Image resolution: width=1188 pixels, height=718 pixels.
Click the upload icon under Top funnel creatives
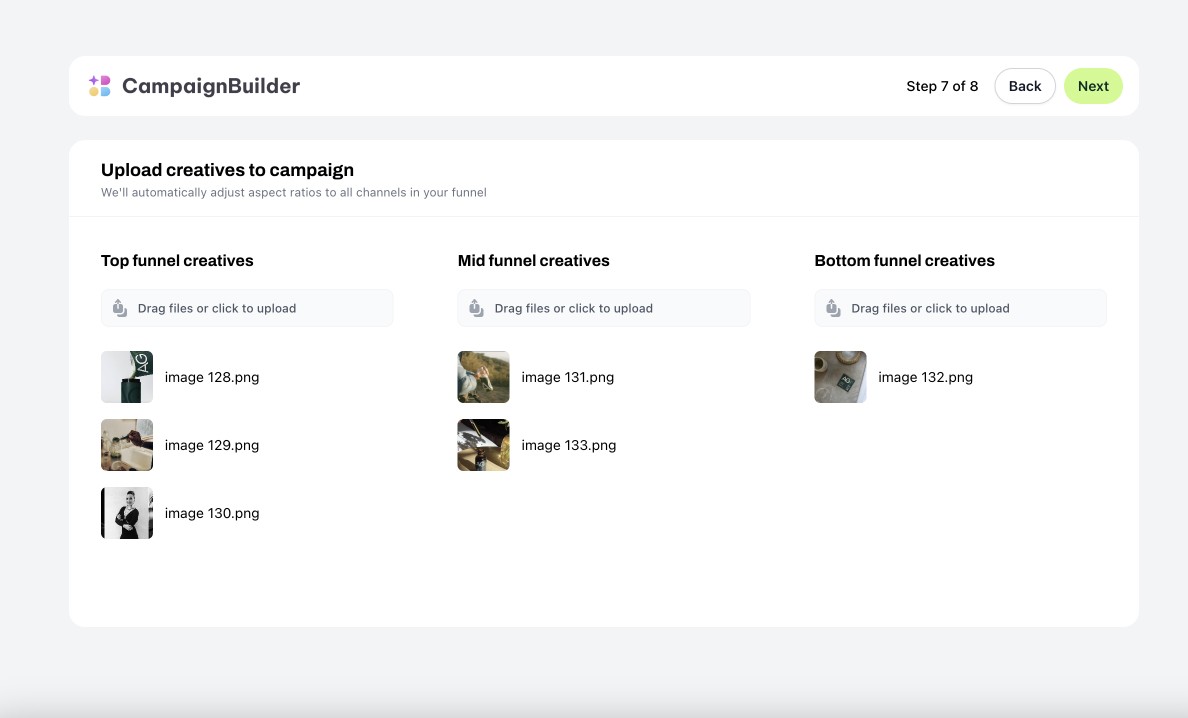[118, 308]
